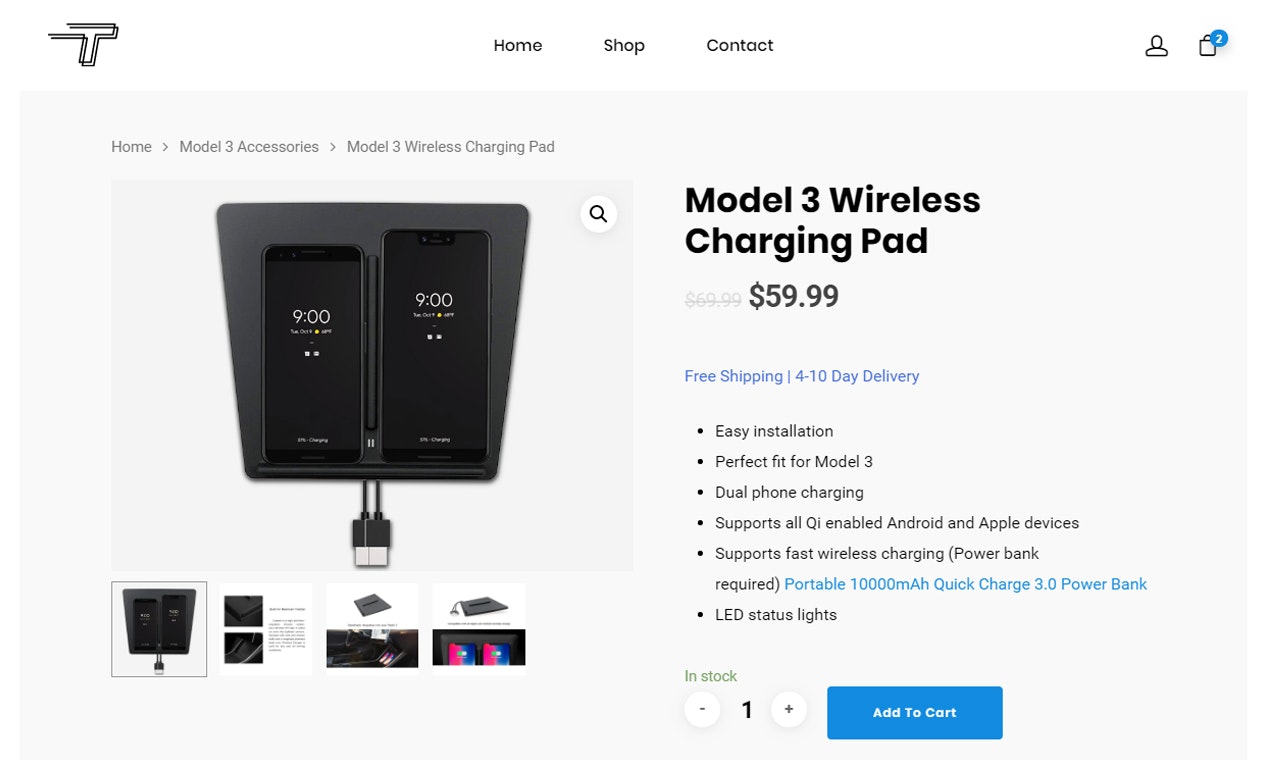Increase quantity with the plus button
Viewport: 1270px width, 760px height.
pos(789,709)
